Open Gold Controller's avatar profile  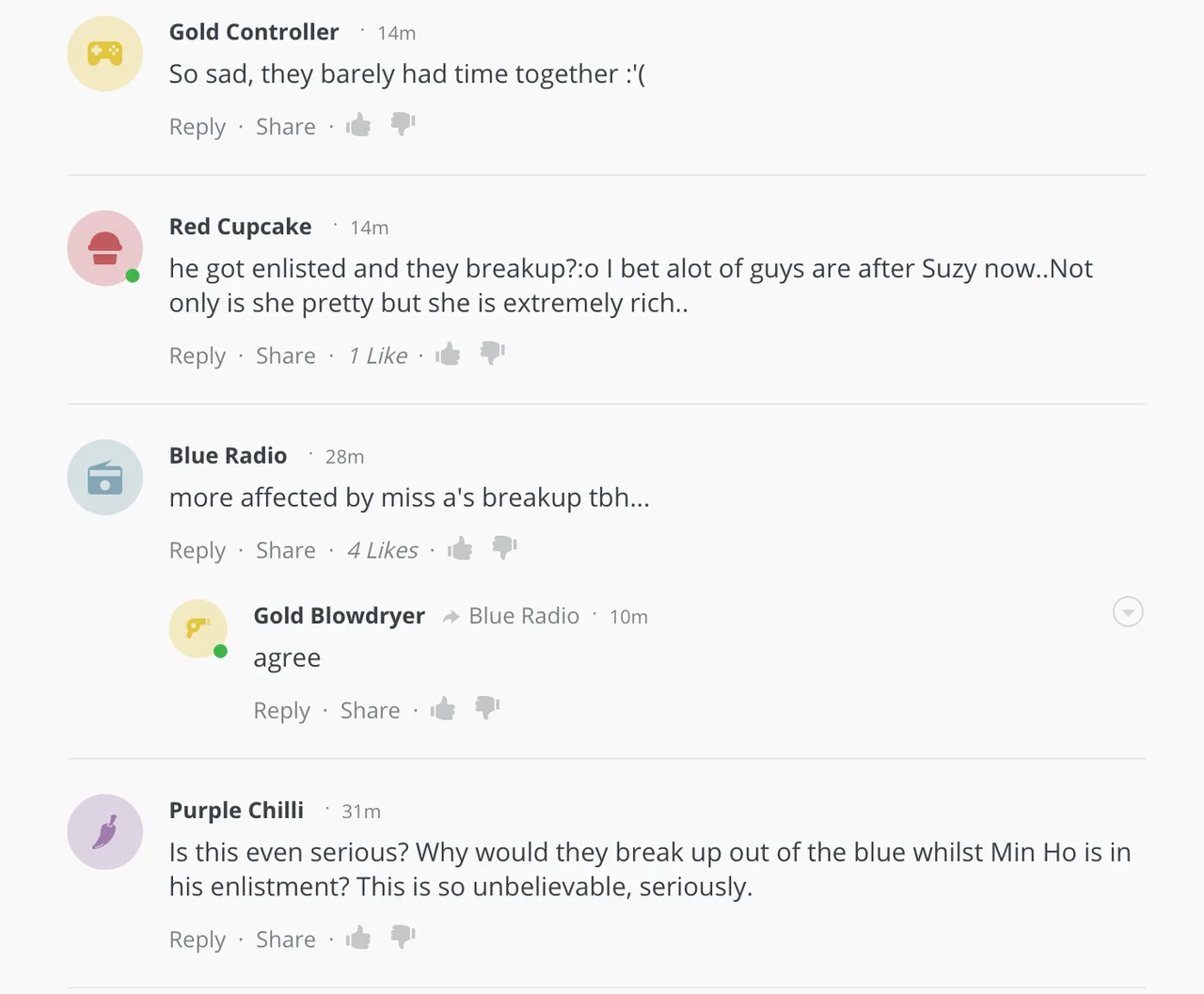(105, 54)
